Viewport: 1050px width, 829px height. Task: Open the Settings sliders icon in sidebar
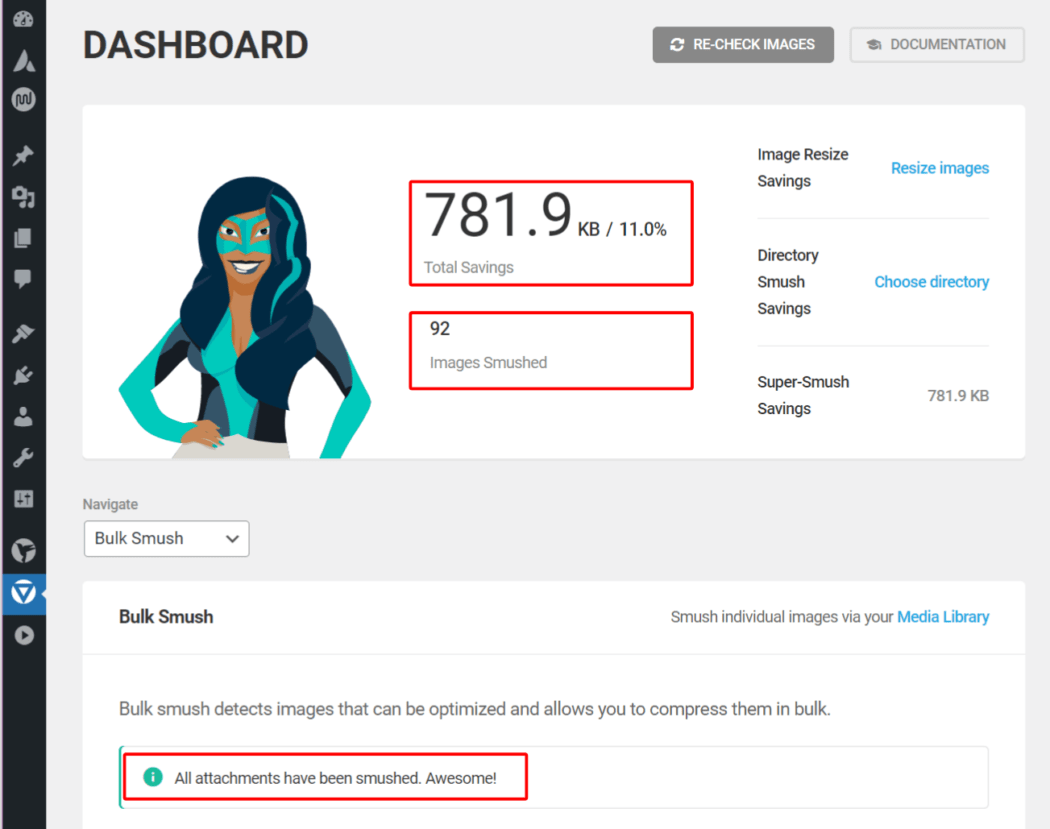[23, 499]
